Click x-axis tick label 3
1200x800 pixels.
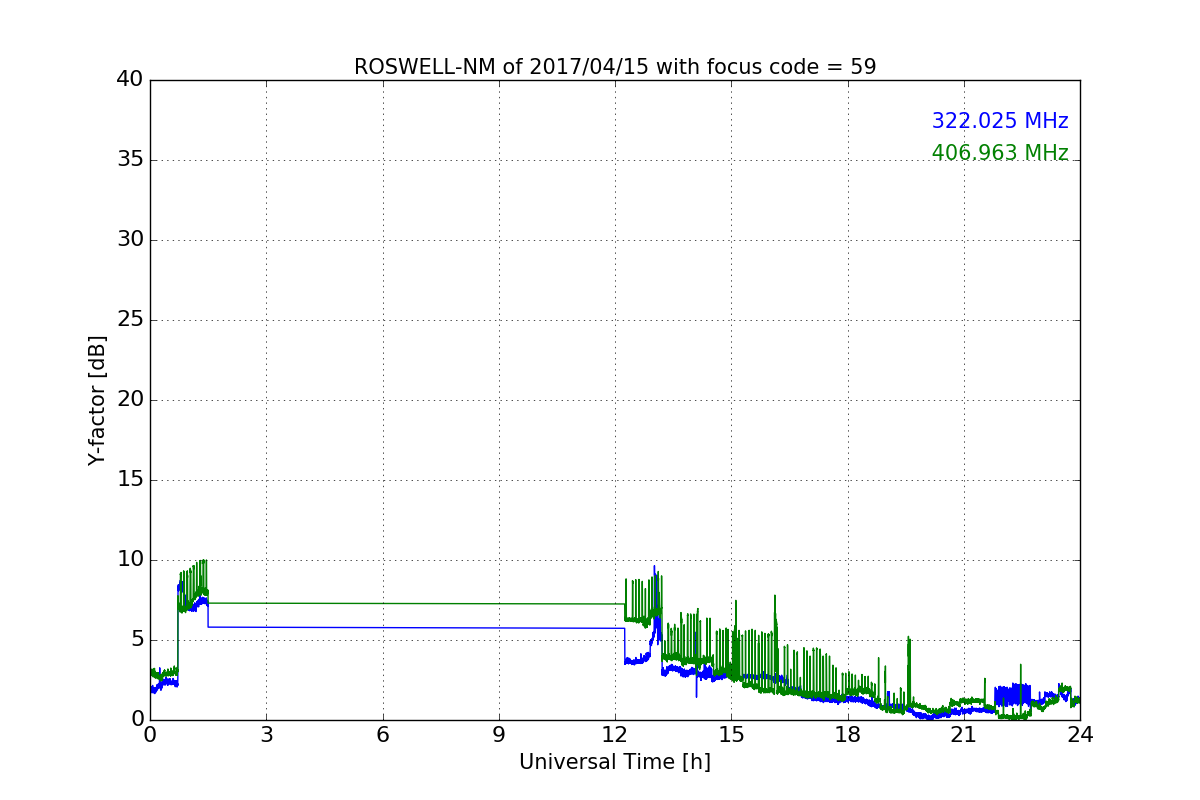[266, 734]
